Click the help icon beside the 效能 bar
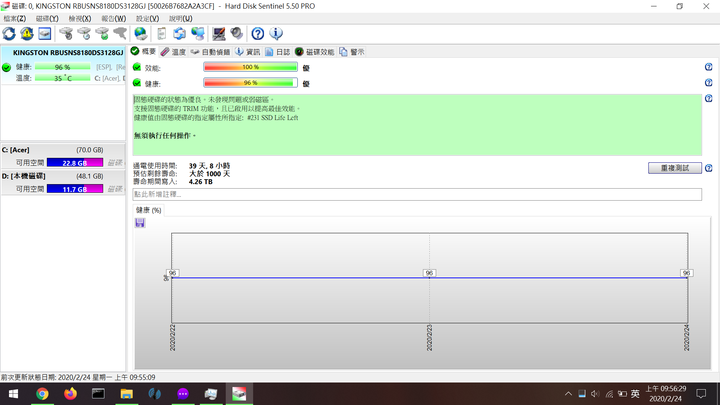Image resolution: width=720 pixels, height=405 pixels. pos(709,67)
